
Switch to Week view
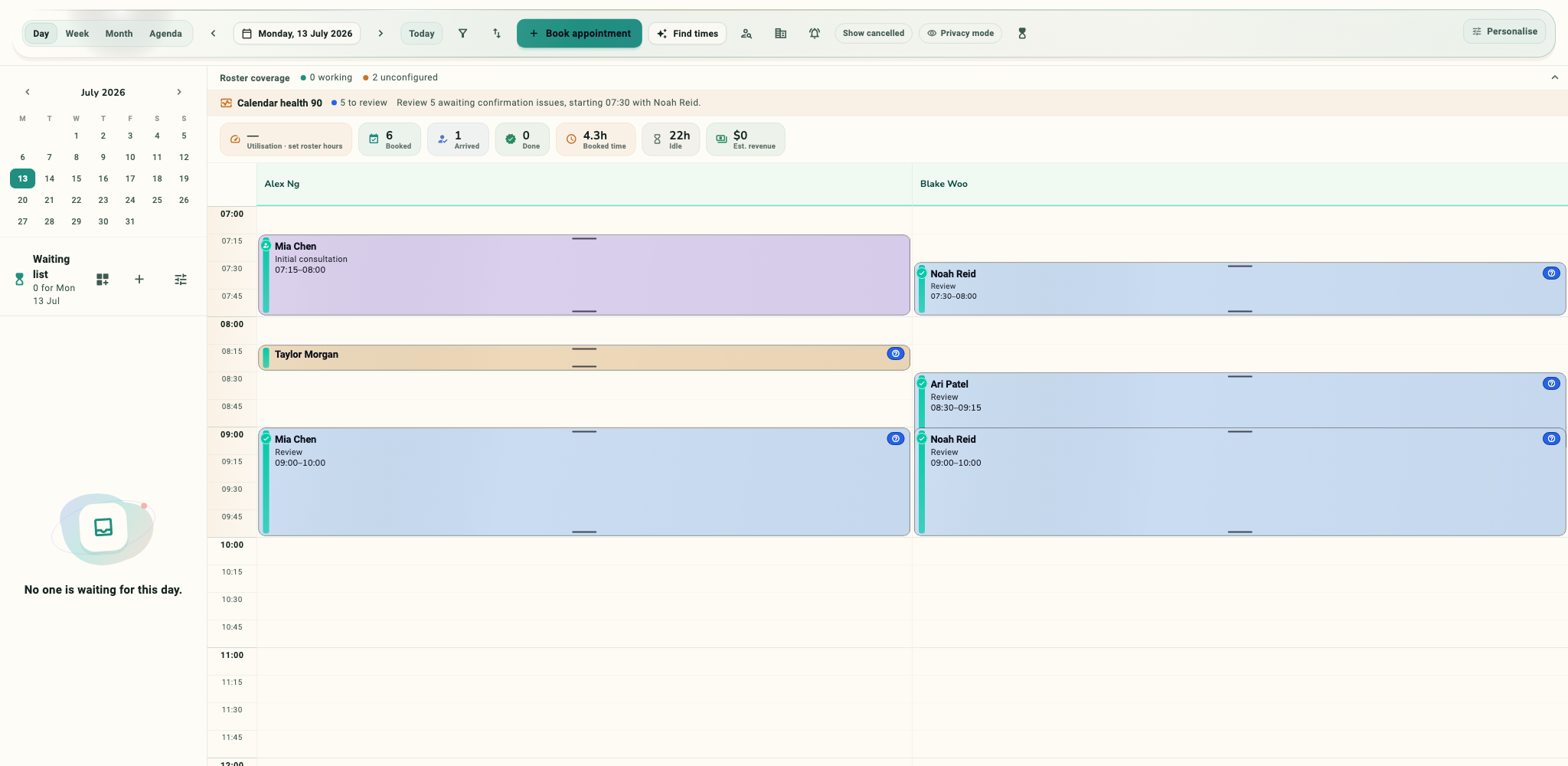tap(77, 34)
